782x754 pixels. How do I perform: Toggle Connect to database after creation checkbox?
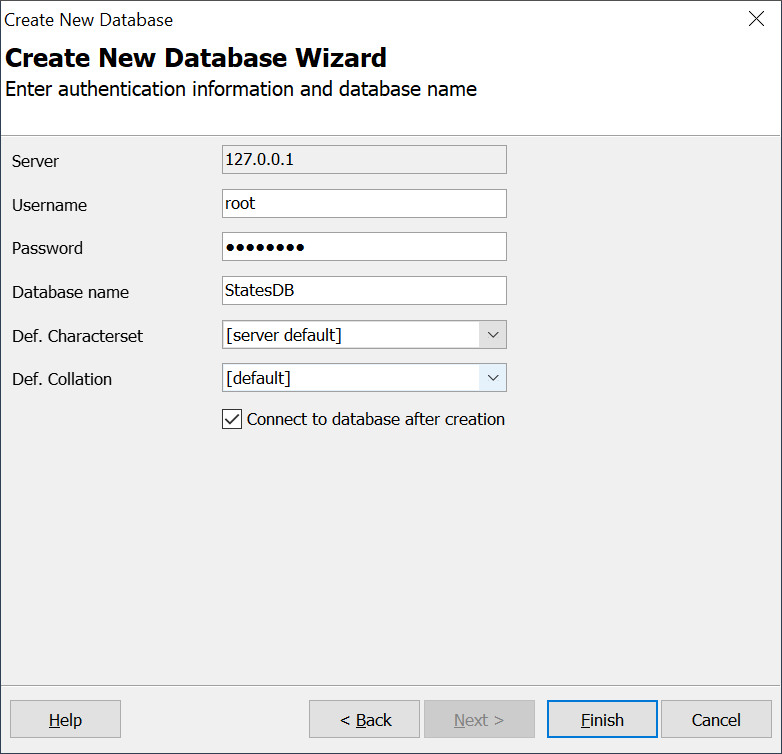pyautogui.click(x=232, y=419)
